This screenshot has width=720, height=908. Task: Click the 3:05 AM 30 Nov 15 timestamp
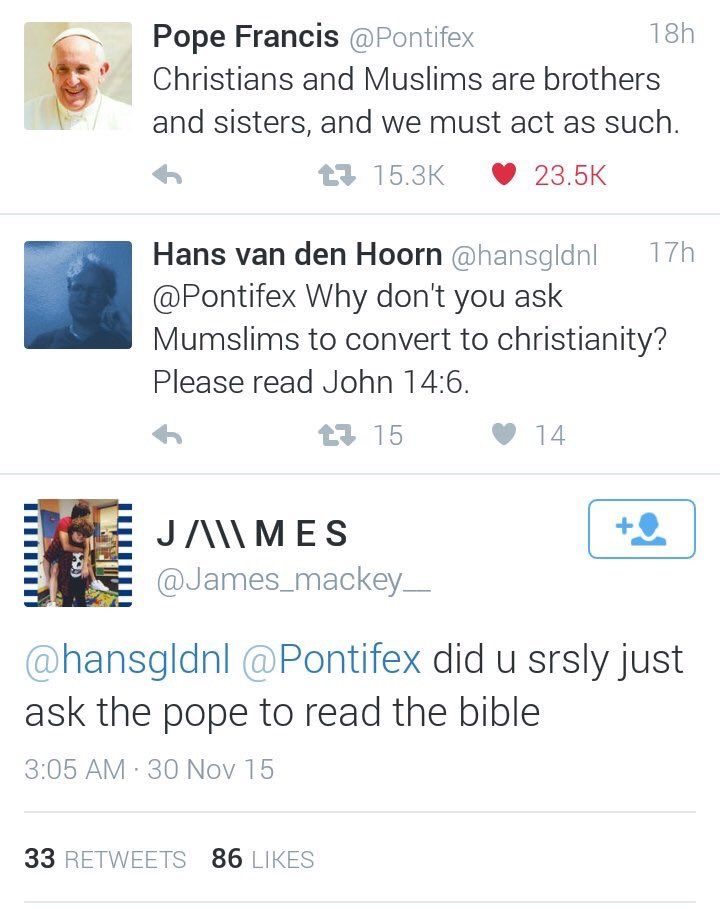[149, 769]
